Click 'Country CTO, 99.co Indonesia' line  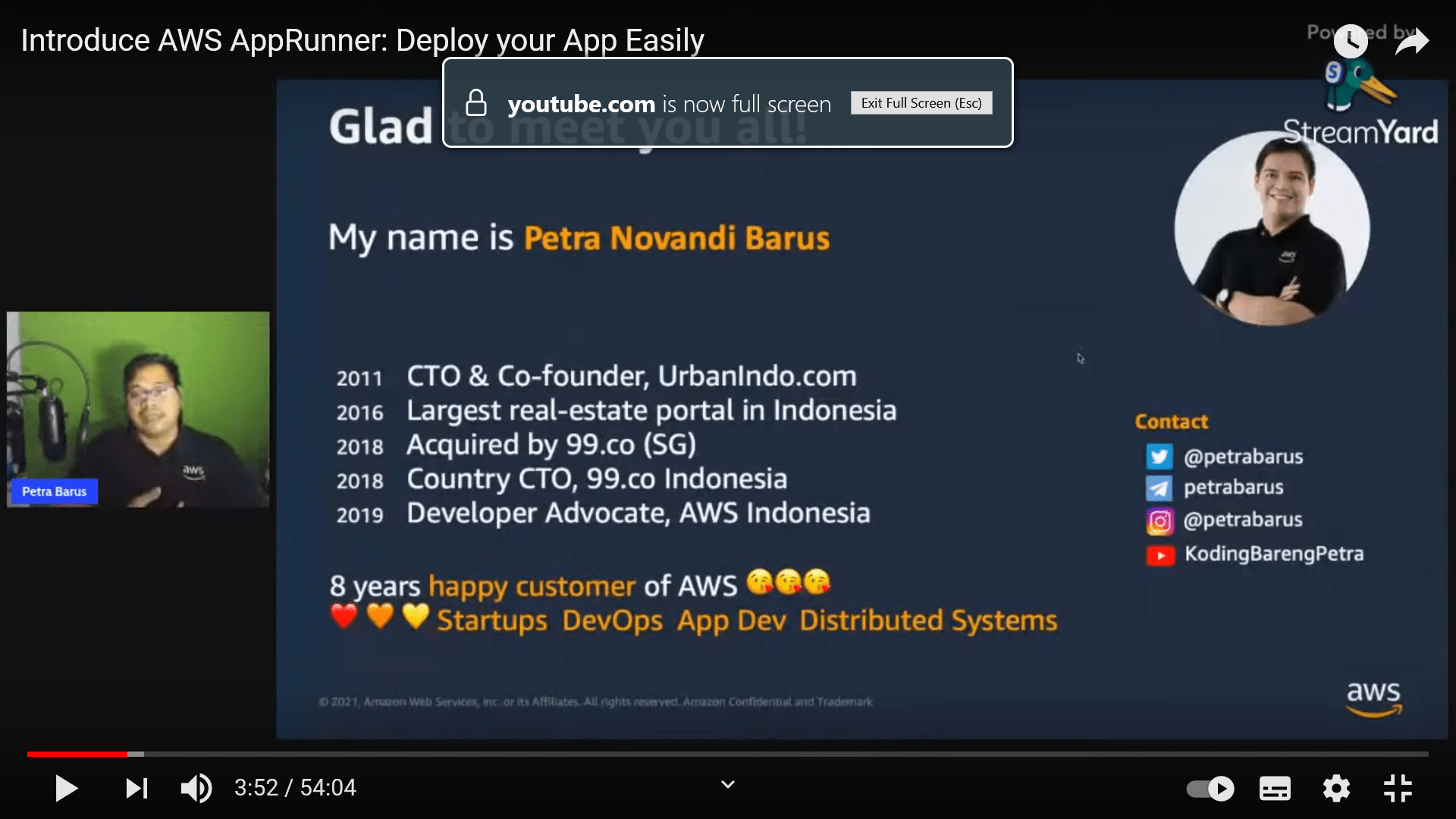(597, 479)
